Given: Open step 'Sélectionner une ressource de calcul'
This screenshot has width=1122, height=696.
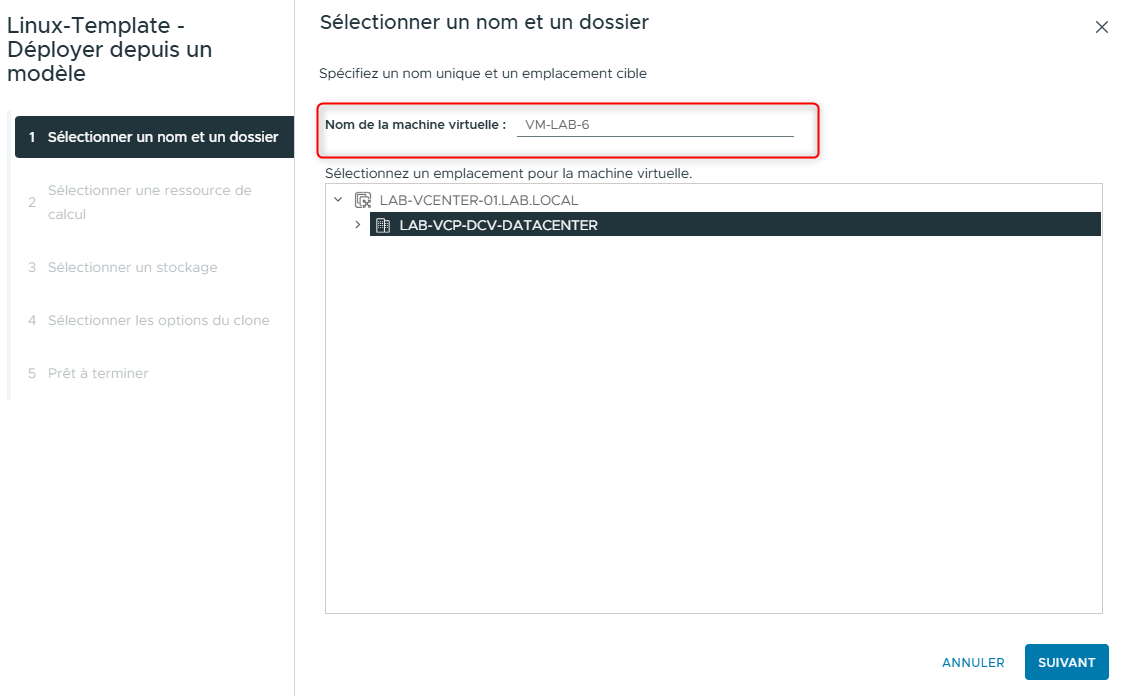Looking at the screenshot, I should (150, 202).
